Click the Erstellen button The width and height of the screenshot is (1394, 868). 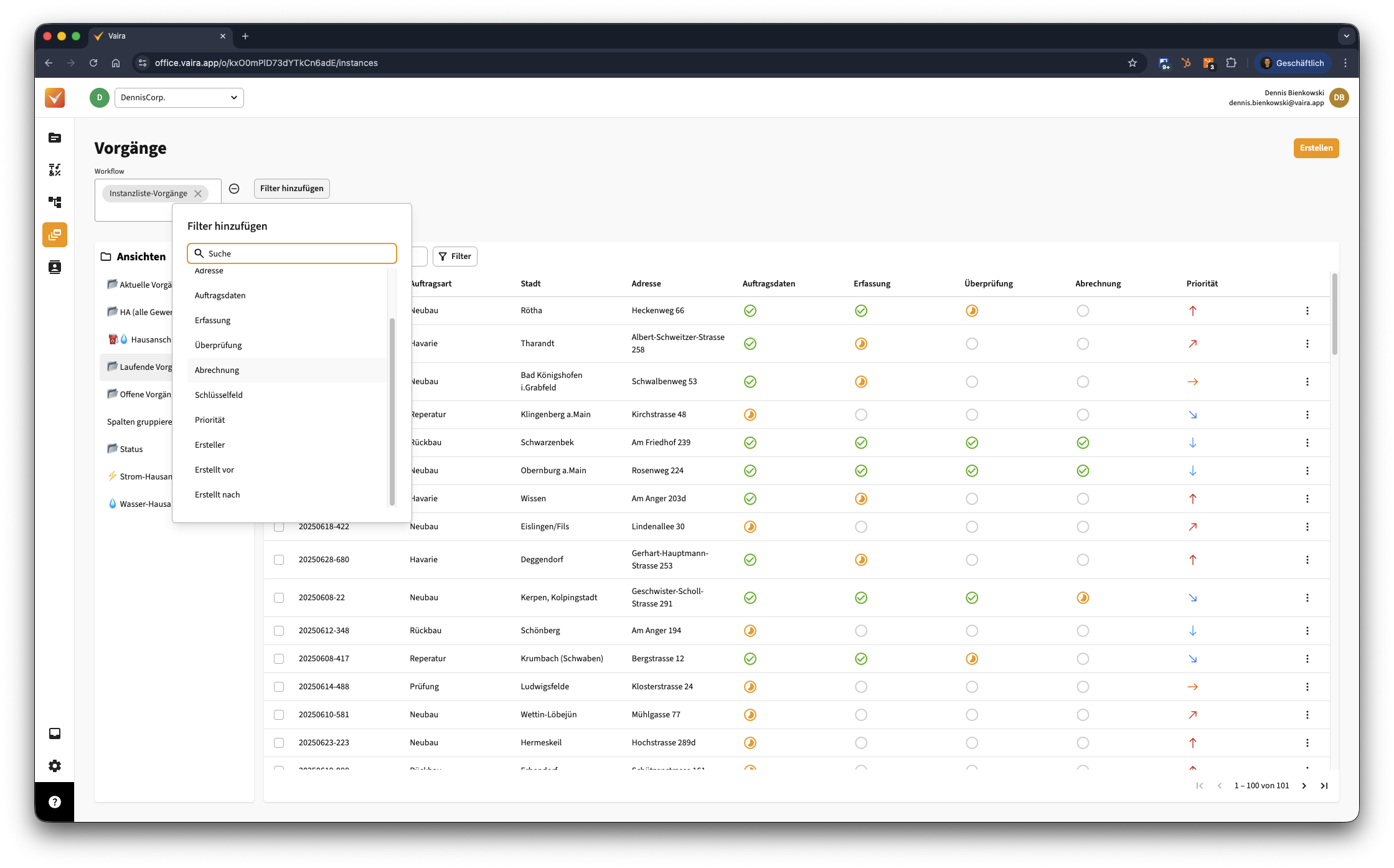1316,148
